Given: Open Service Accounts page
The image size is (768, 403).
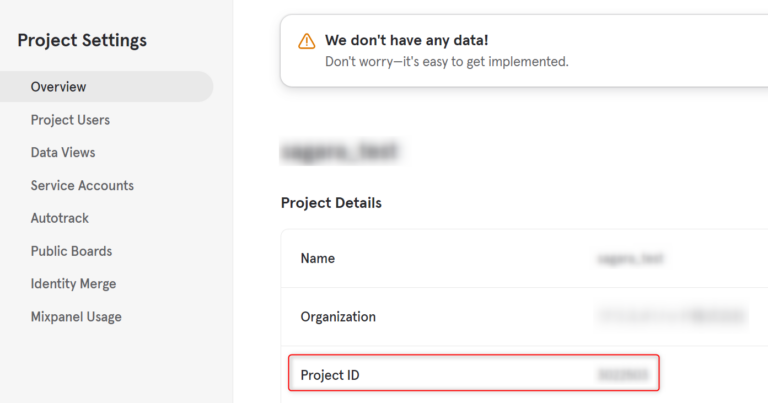Looking at the screenshot, I should (x=82, y=186).
